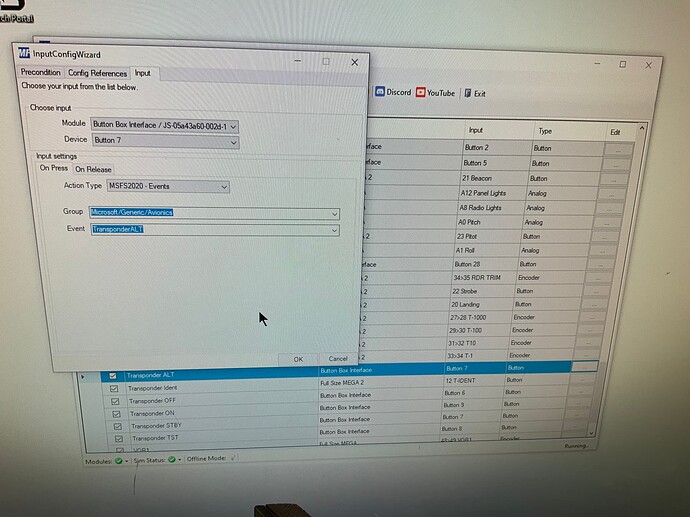Click the edit button for A12 Panel Lights row

611,194
